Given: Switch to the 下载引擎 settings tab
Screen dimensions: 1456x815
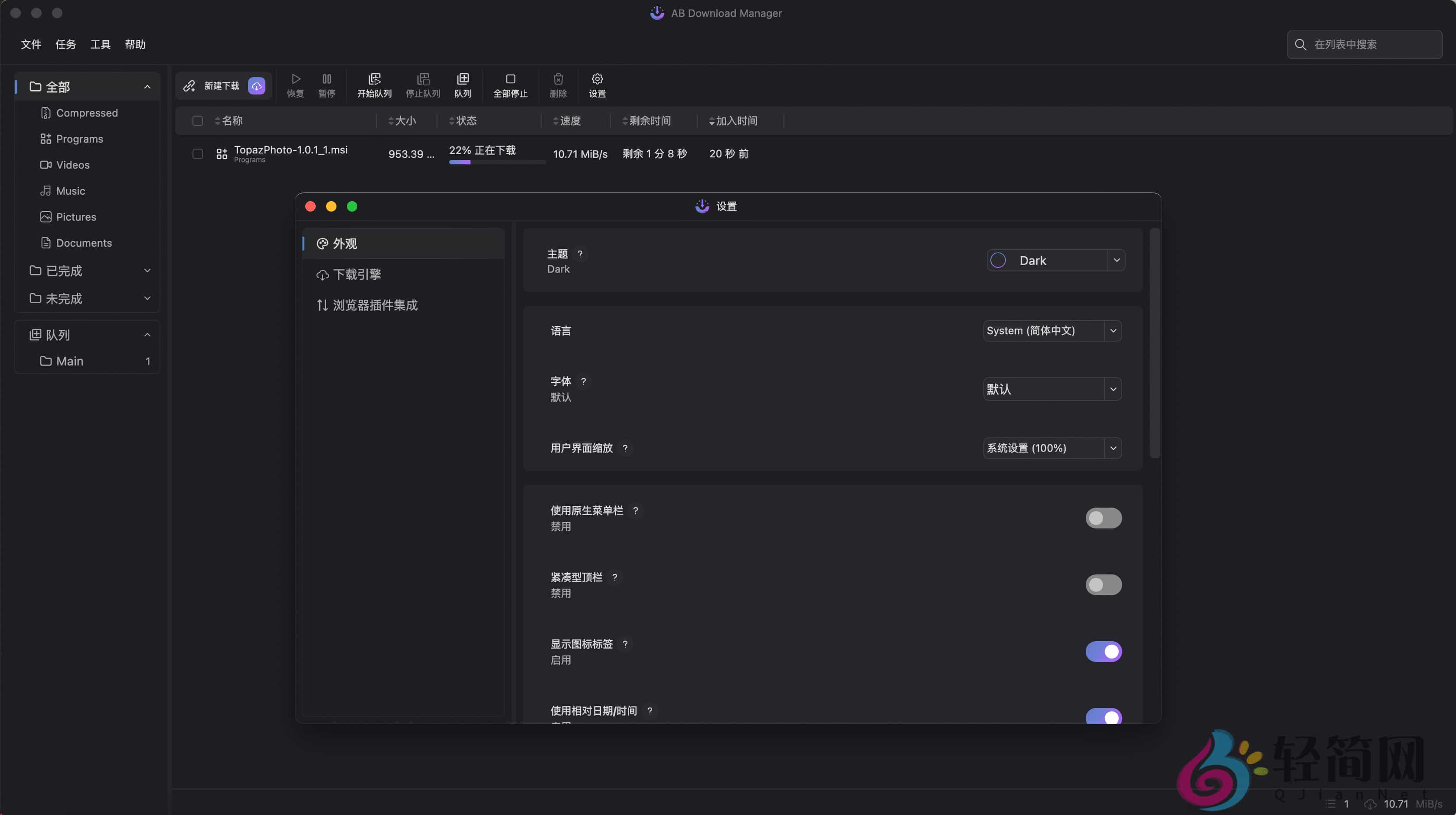Looking at the screenshot, I should point(357,274).
